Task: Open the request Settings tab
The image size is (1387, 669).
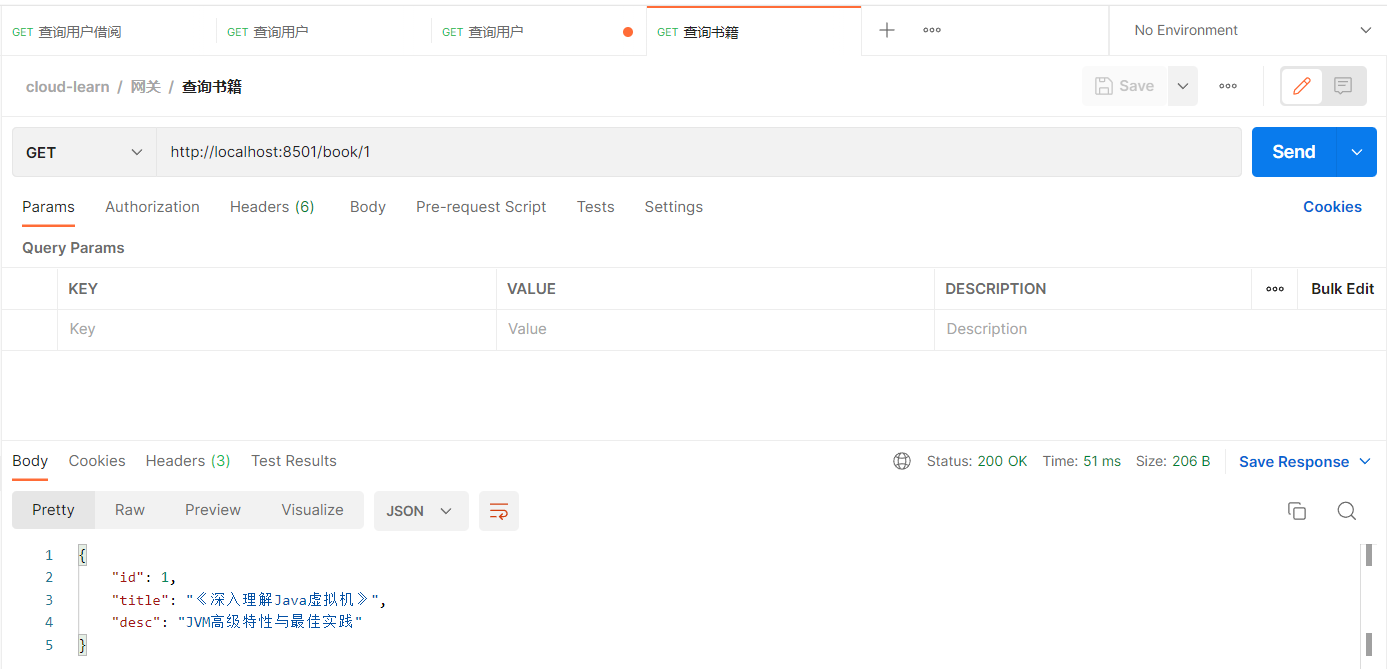Action: [673, 207]
